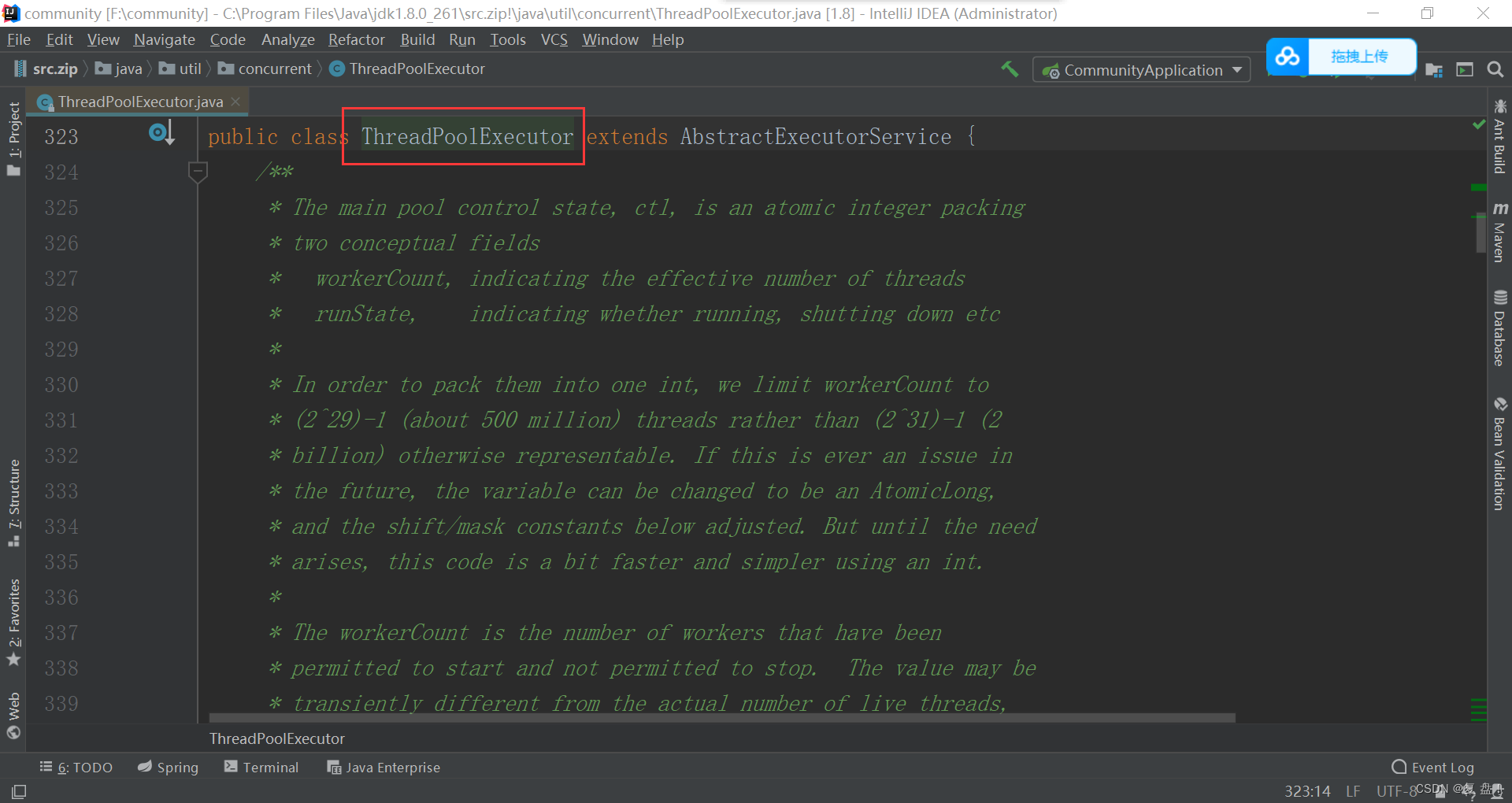Open the CommunityApplication run configuration dropdown
1512x803 pixels.
[x=1142, y=70]
